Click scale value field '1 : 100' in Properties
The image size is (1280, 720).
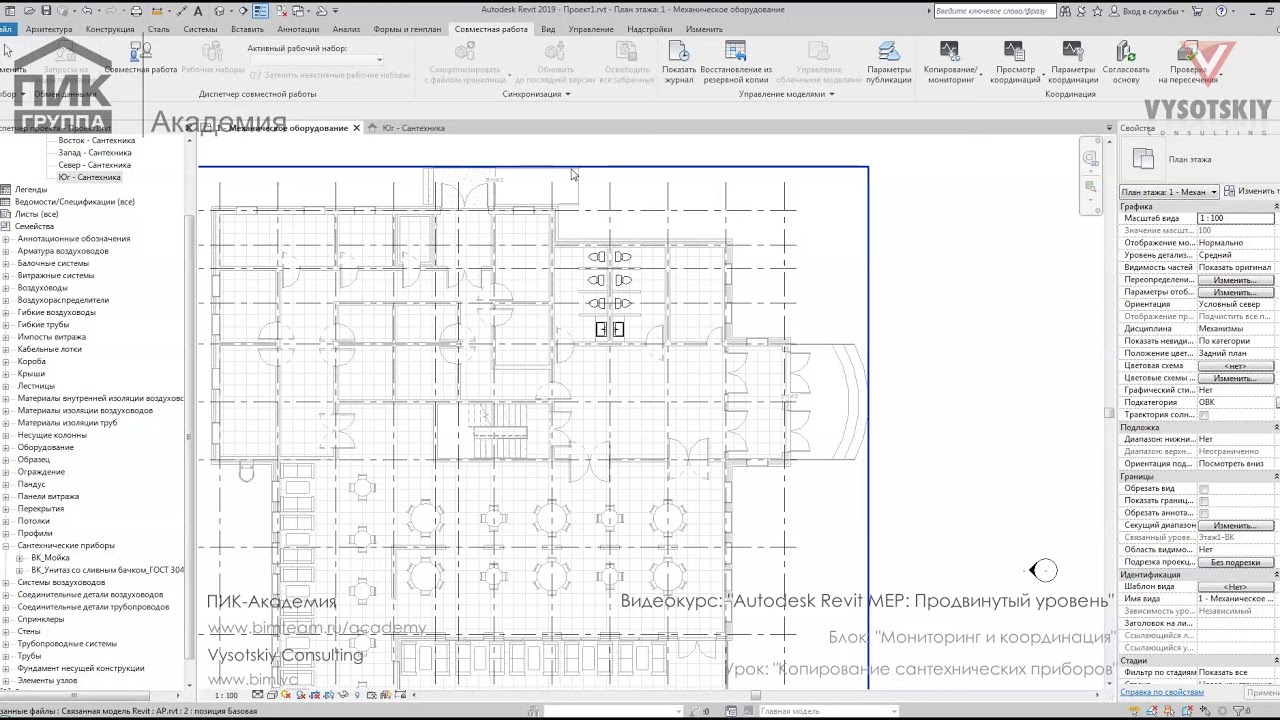click(x=1236, y=218)
